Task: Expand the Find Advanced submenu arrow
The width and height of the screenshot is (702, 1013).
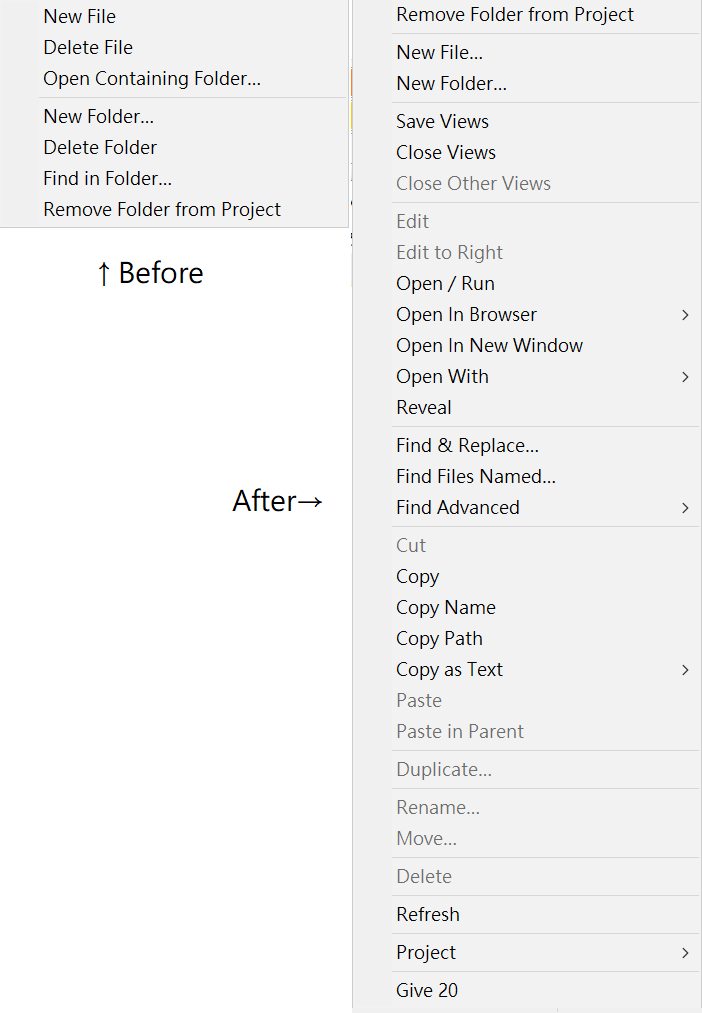Action: tap(685, 508)
